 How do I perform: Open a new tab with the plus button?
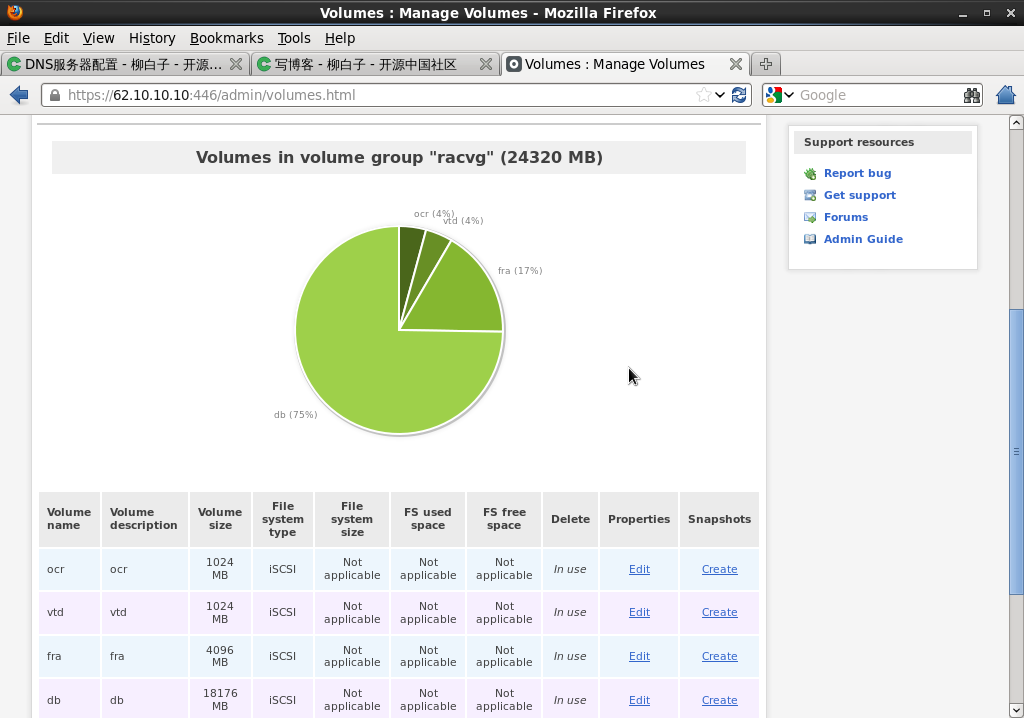click(x=765, y=64)
